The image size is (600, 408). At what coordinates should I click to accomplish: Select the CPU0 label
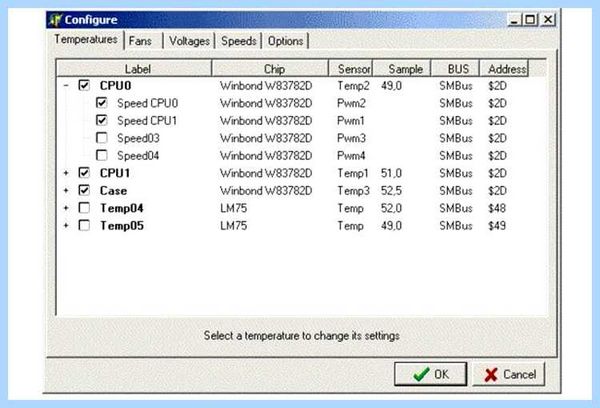click(115, 85)
